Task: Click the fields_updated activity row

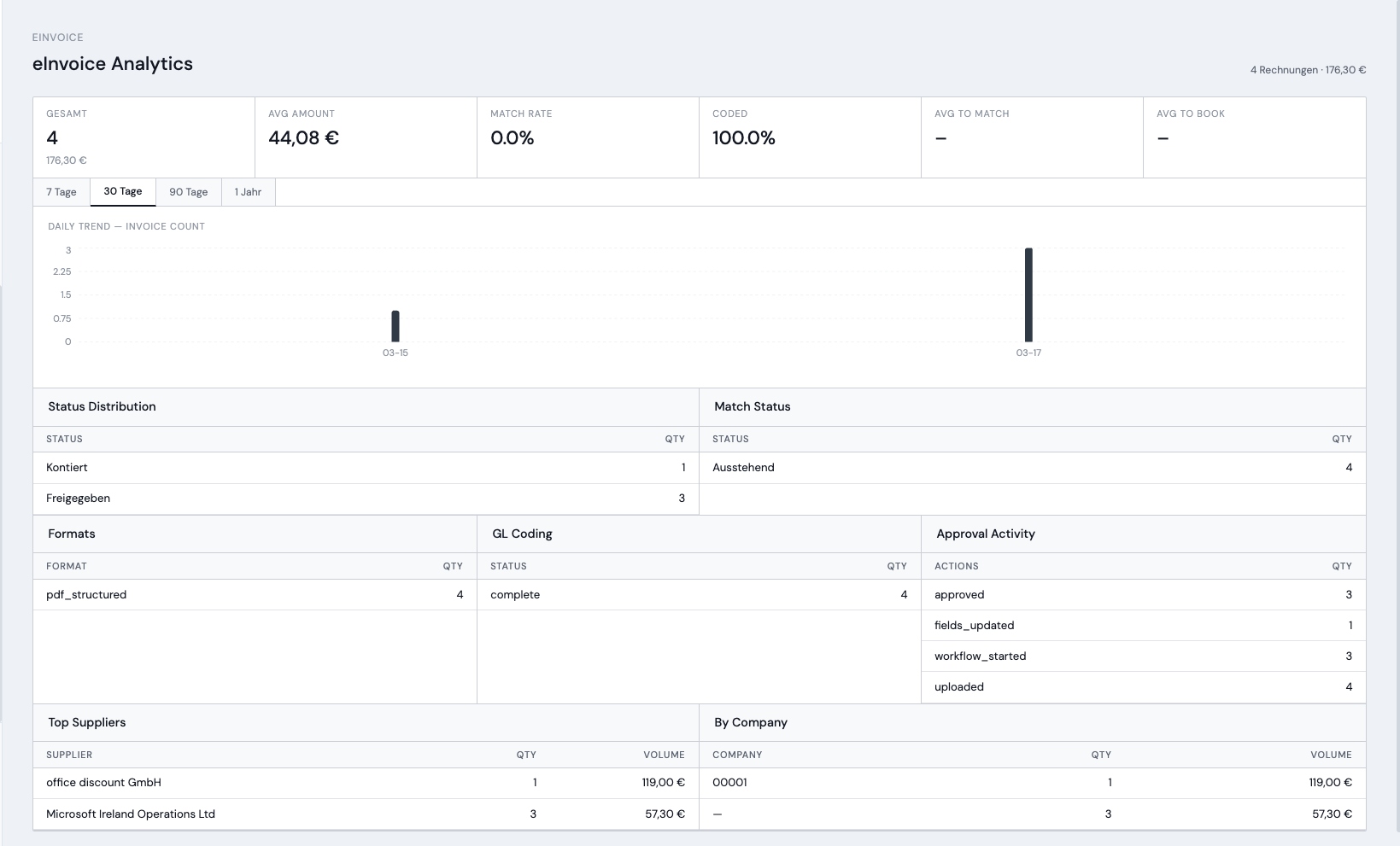Action: click(x=1143, y=626)
